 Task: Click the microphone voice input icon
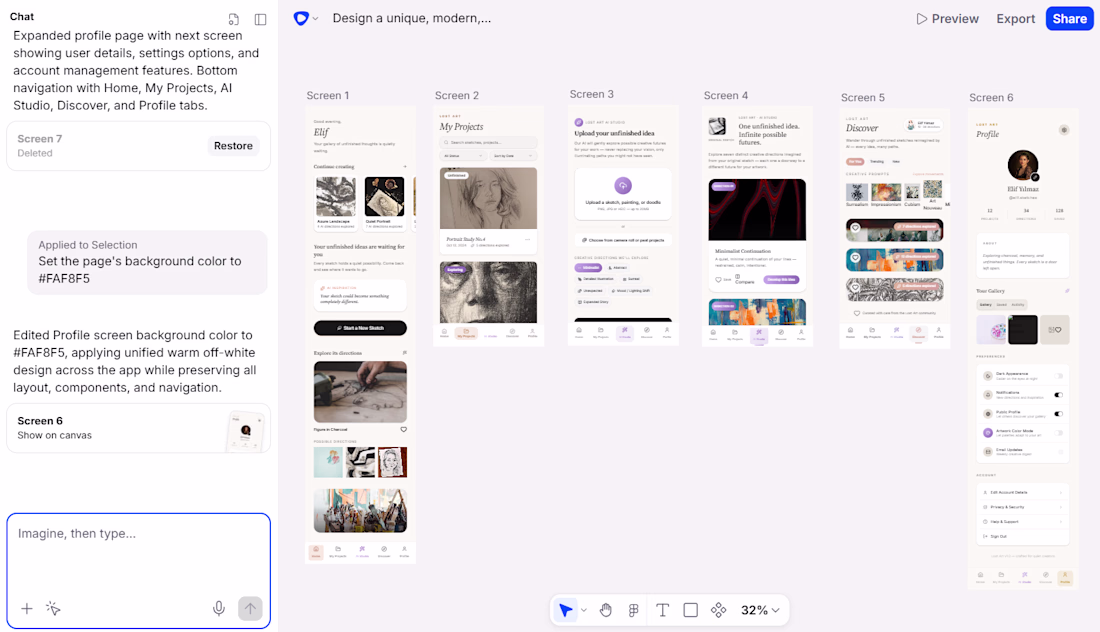click(x=219, y=608)
